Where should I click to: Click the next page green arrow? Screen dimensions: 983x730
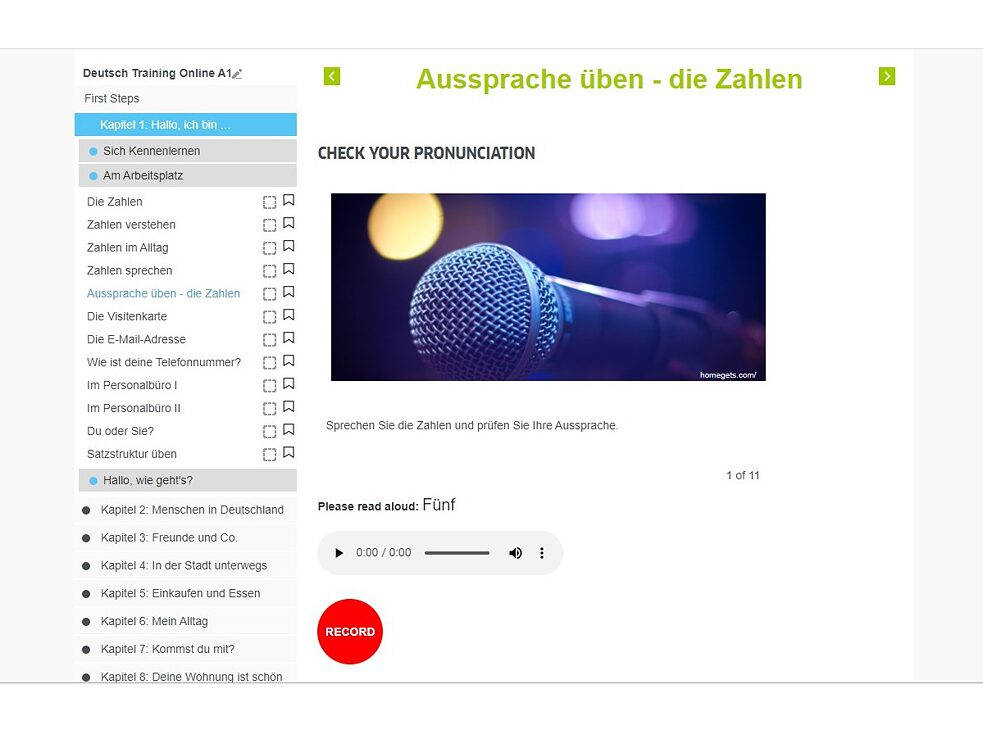click(x=887, y=76)
